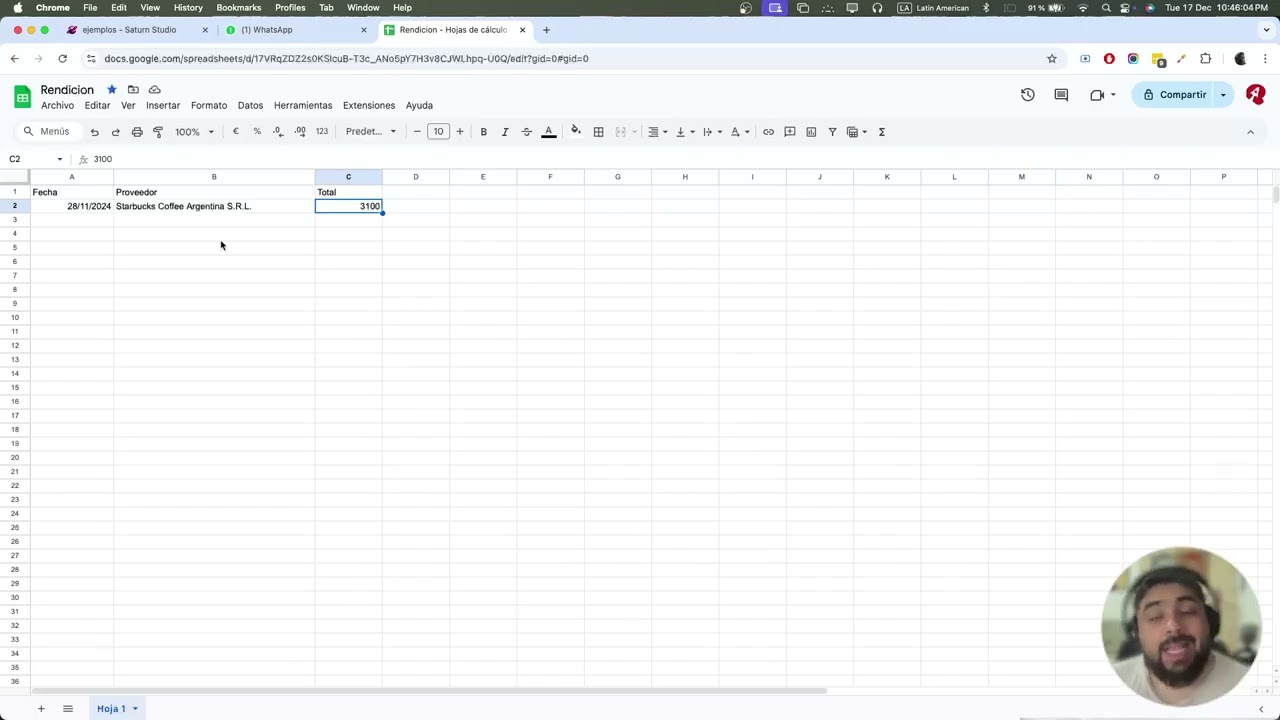
Task: Decrease decimal places button
Action: (x=278, y=132)
